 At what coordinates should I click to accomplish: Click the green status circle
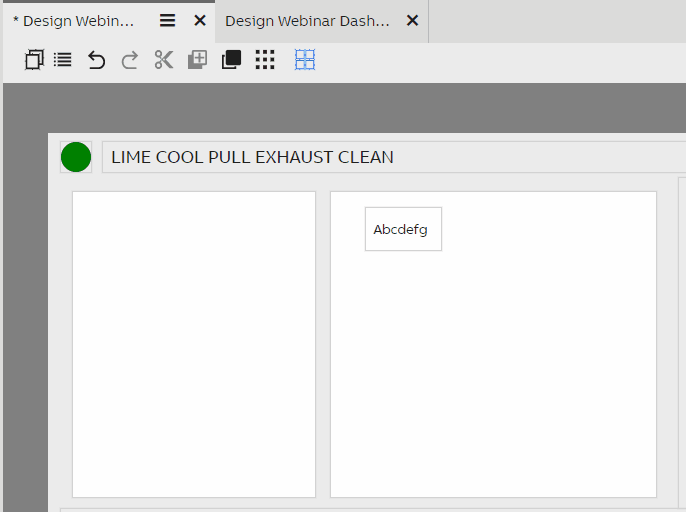76,157
